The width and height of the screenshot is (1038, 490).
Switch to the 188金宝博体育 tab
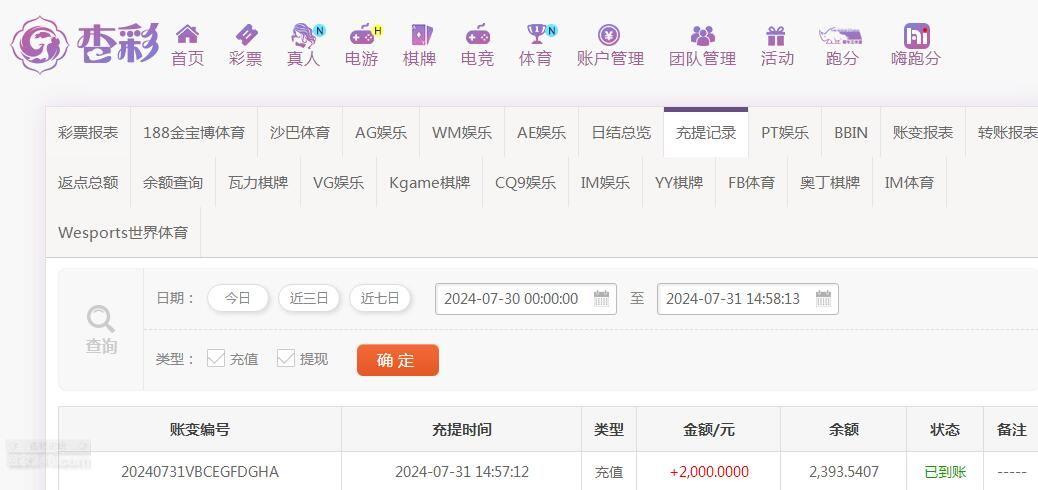(194, 132)
